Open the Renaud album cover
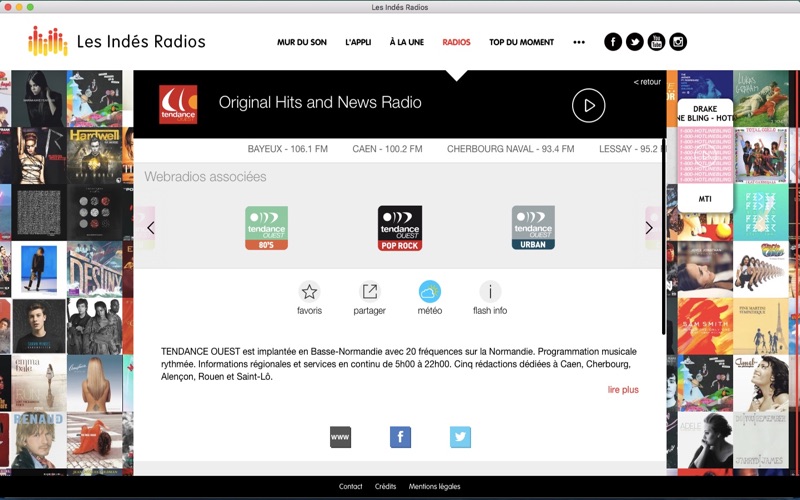 point(39,441)
